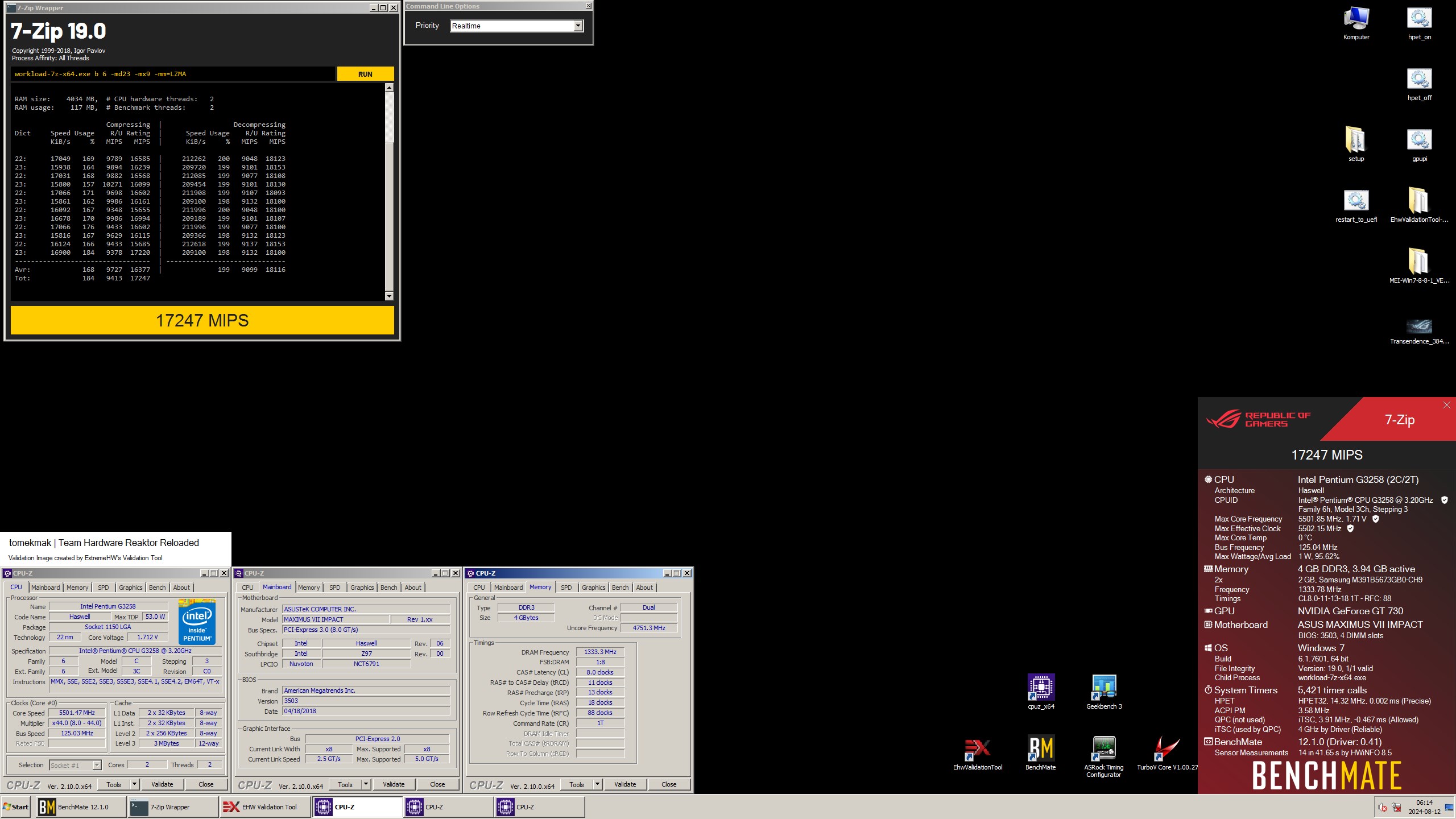The width and height of the screenshot is (1456, 819).
Task: Launch ASRock Timing Configurator shortcut
Action: coord(1103,756)
